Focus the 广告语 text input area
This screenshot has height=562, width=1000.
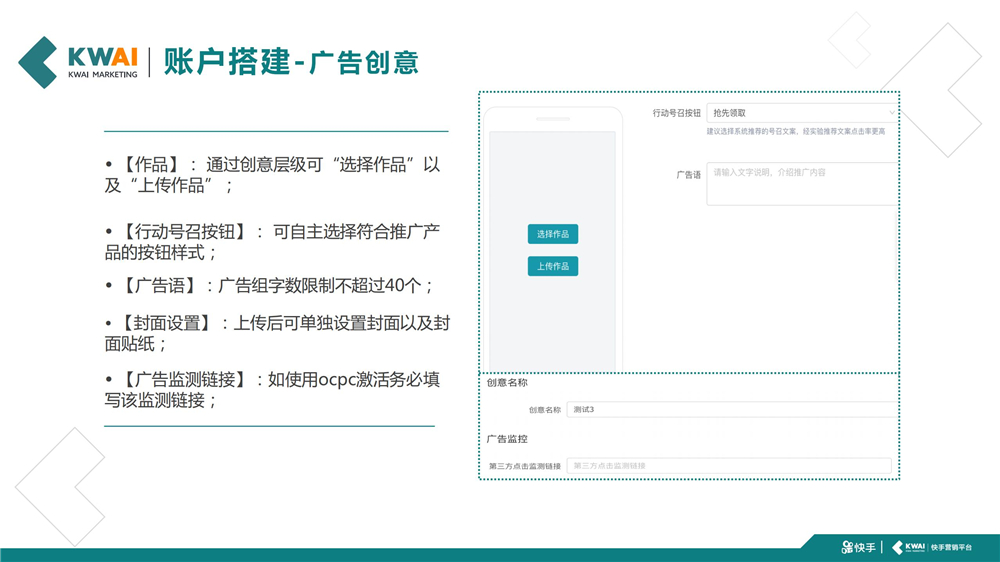pyautogui.click(x=802, y=184)
